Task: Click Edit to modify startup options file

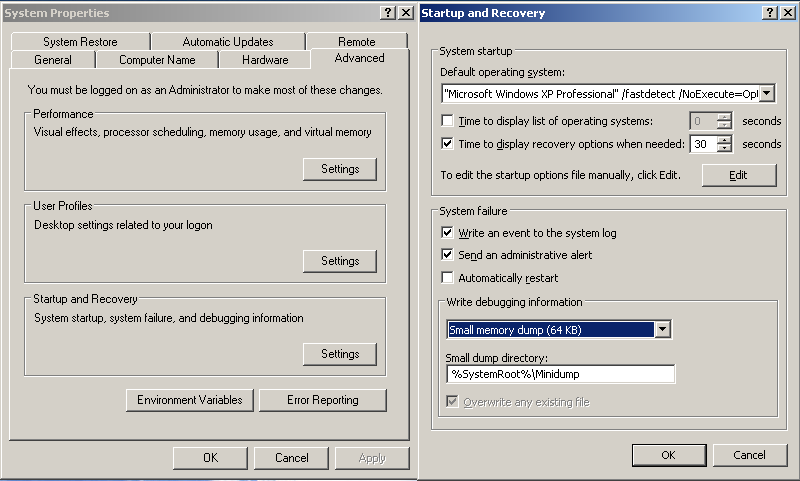Action: 738,175
